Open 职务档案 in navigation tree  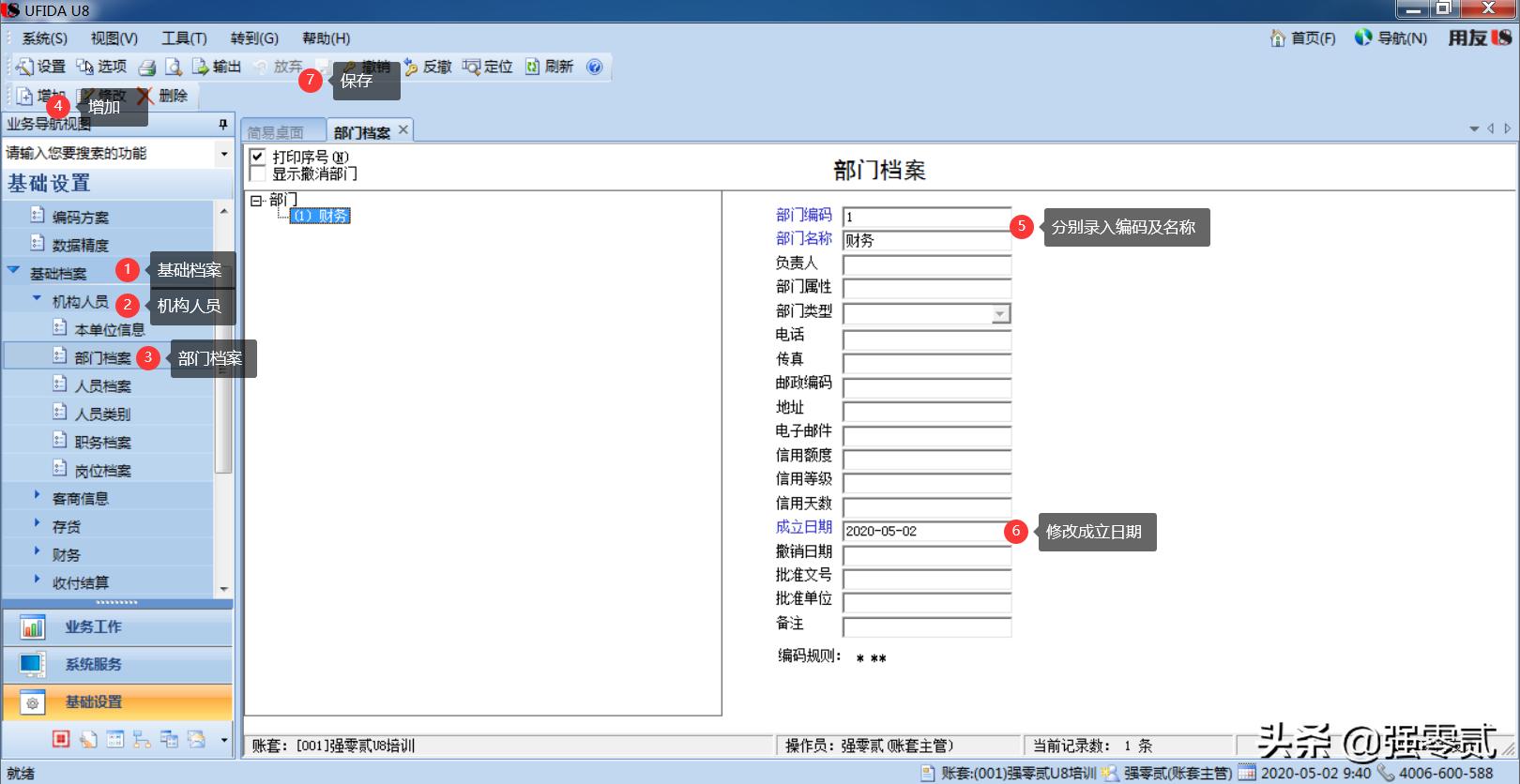(102, 443)
